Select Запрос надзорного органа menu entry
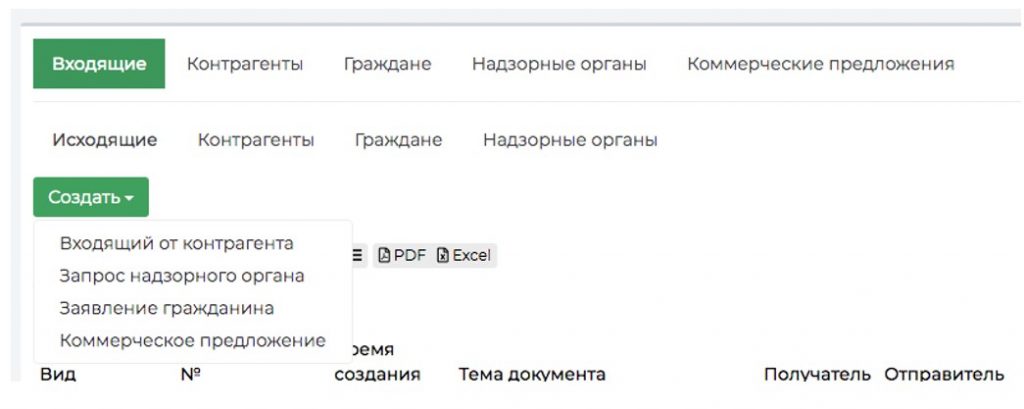The image size is (1024, 409). (x=182, y=276)
